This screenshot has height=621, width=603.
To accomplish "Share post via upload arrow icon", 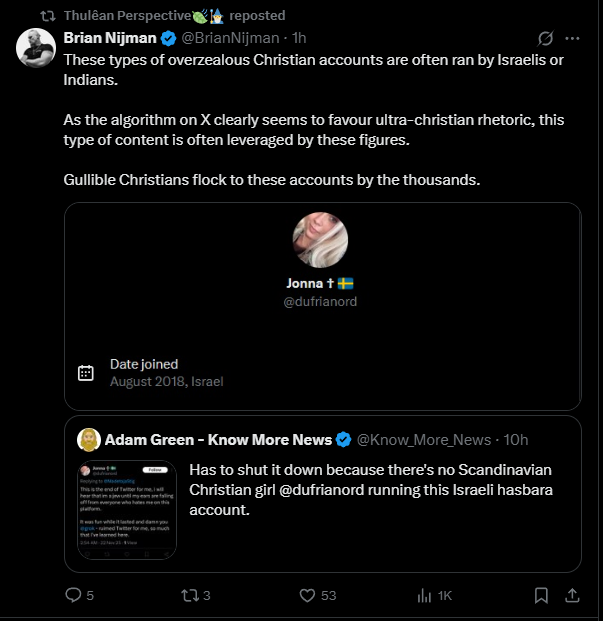I will pos(572,595).
